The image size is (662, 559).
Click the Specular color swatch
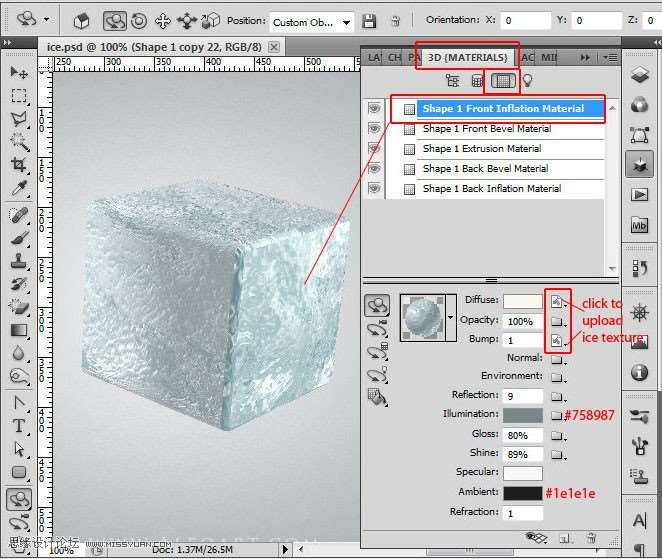[523, 473]
